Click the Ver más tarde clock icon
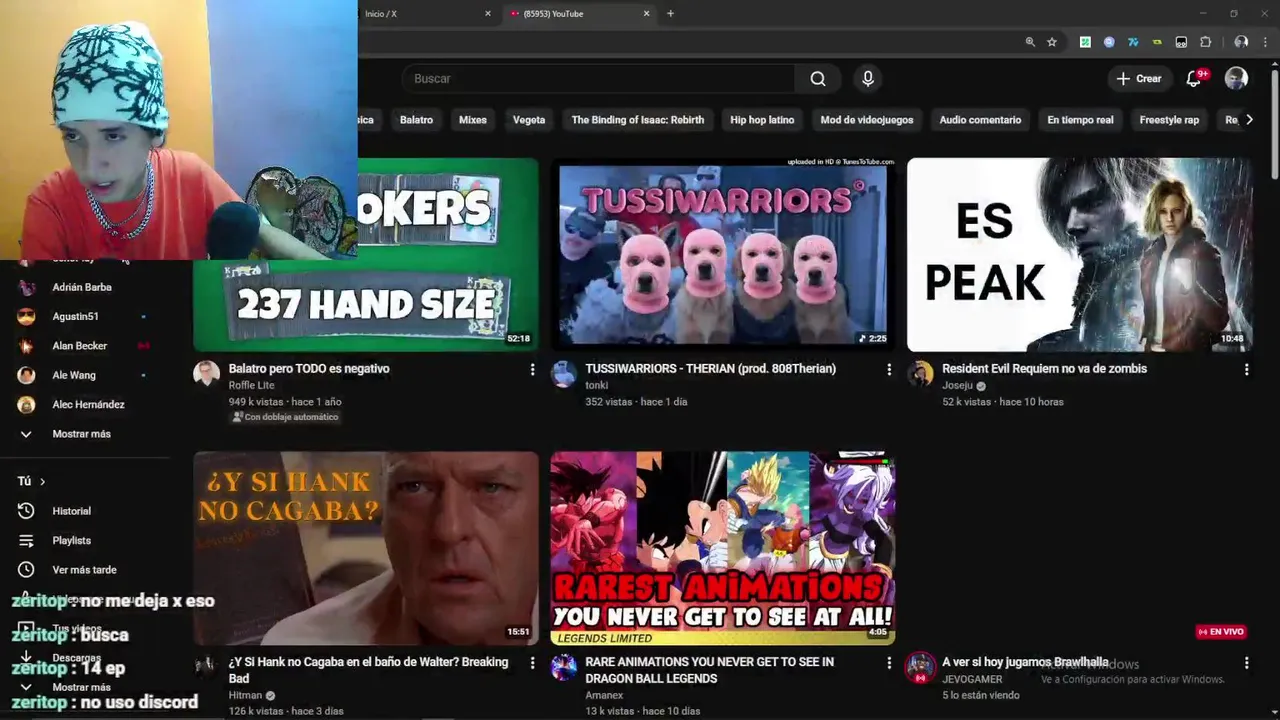Screen dimensions: 1280x720 click(26, 570)
